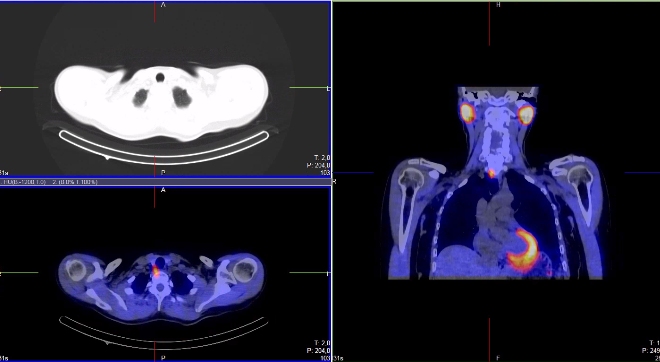Select the axial fused PET/CT viewport
This screenshot has width=660, height=362.
(165, 274)
